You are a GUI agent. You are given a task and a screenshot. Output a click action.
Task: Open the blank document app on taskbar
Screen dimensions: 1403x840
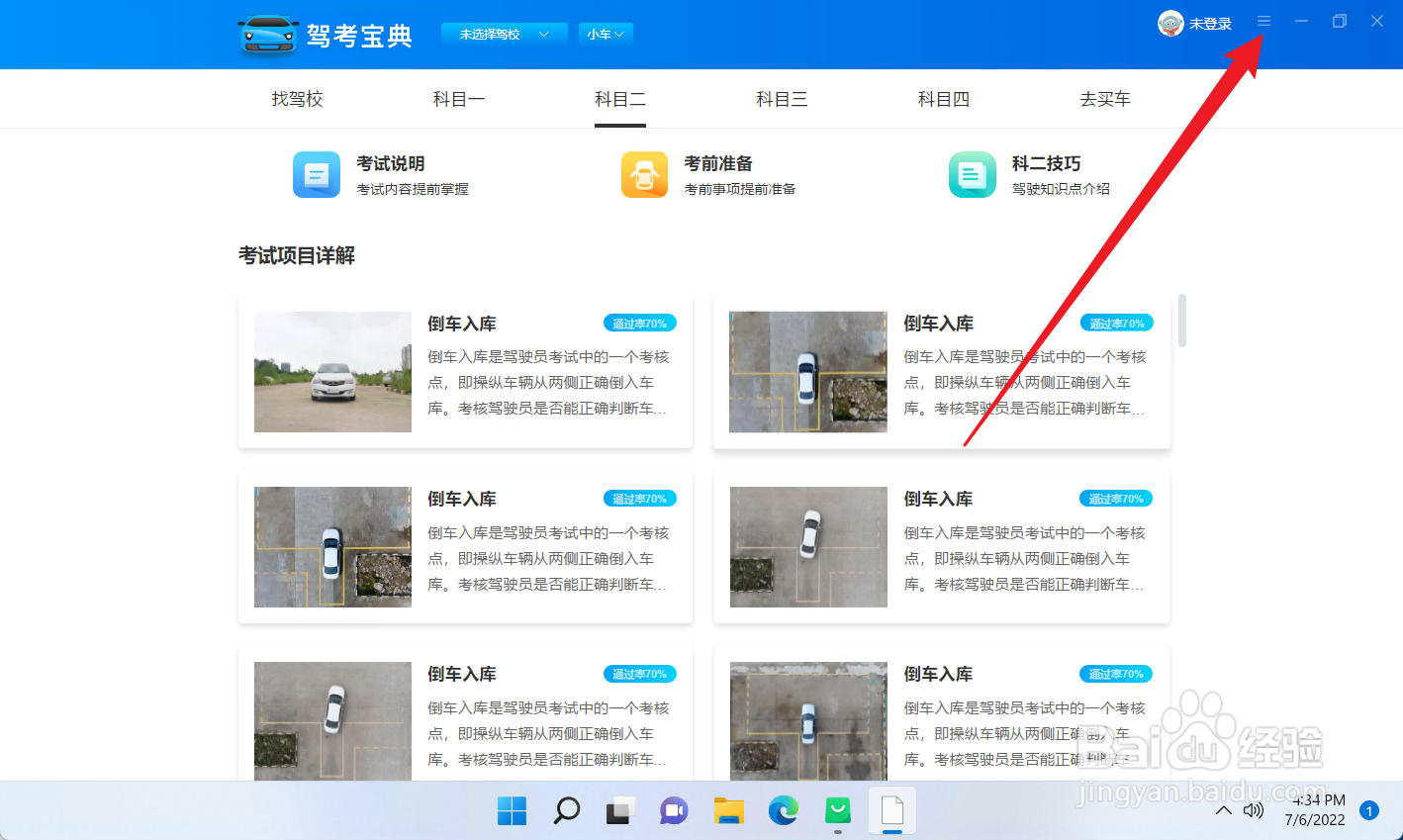pos(892,811)
